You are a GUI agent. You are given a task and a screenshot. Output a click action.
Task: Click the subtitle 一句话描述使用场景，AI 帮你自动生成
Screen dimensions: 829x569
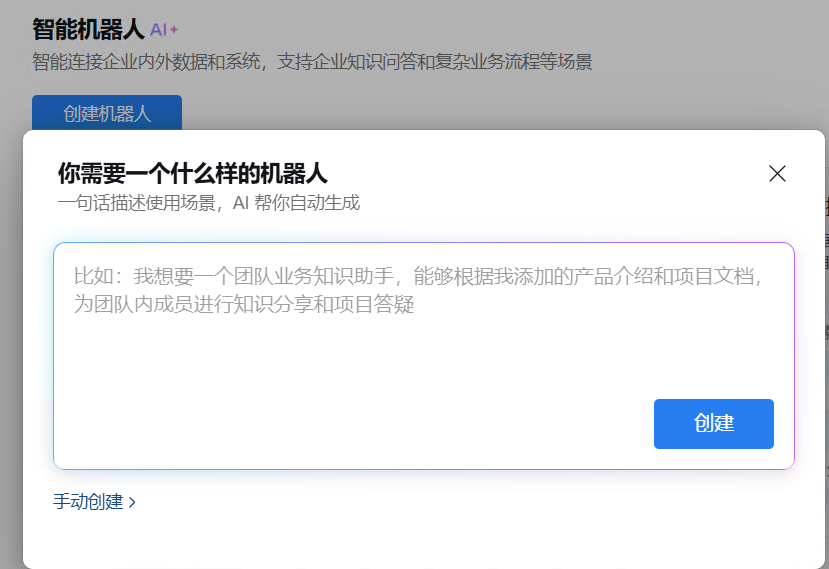(x=209, y=203)
